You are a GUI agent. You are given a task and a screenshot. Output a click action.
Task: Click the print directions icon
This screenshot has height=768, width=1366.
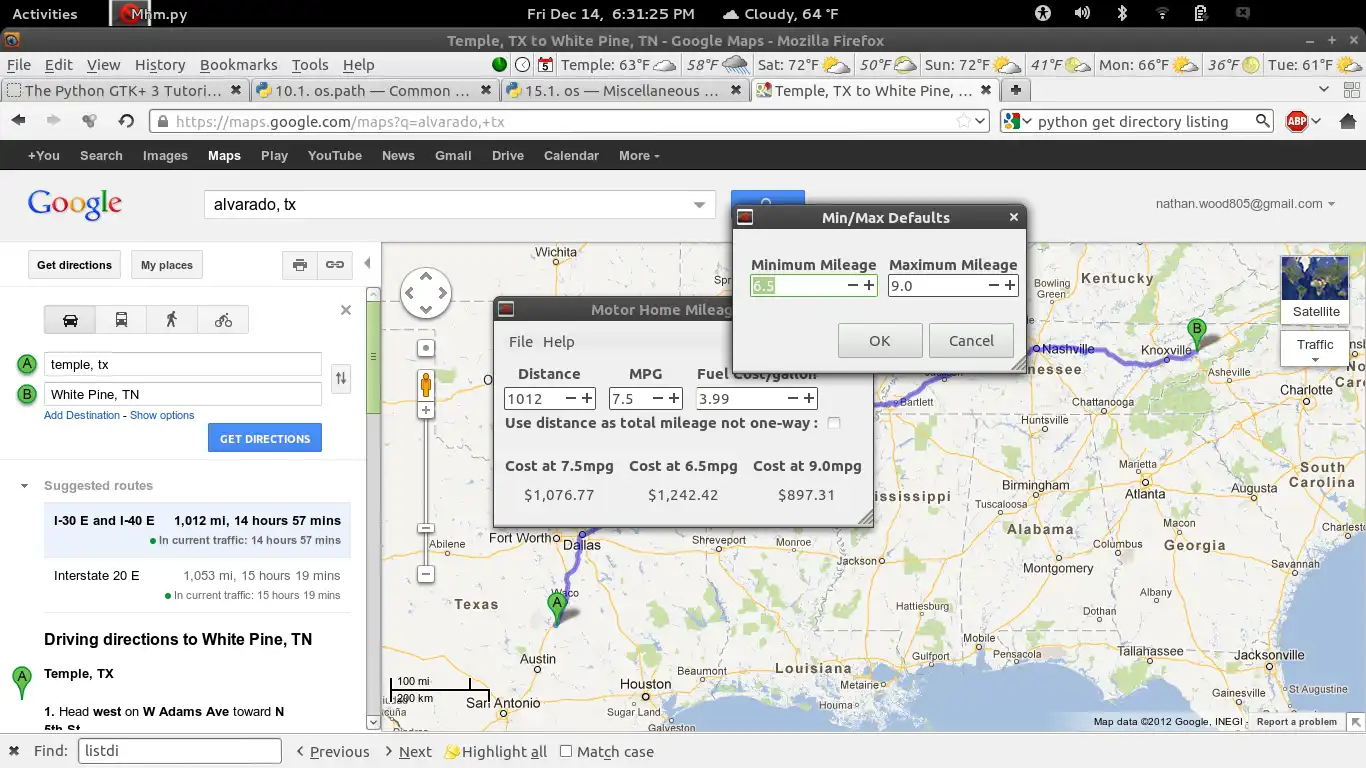pyautogui.click(x=299, y=265)
